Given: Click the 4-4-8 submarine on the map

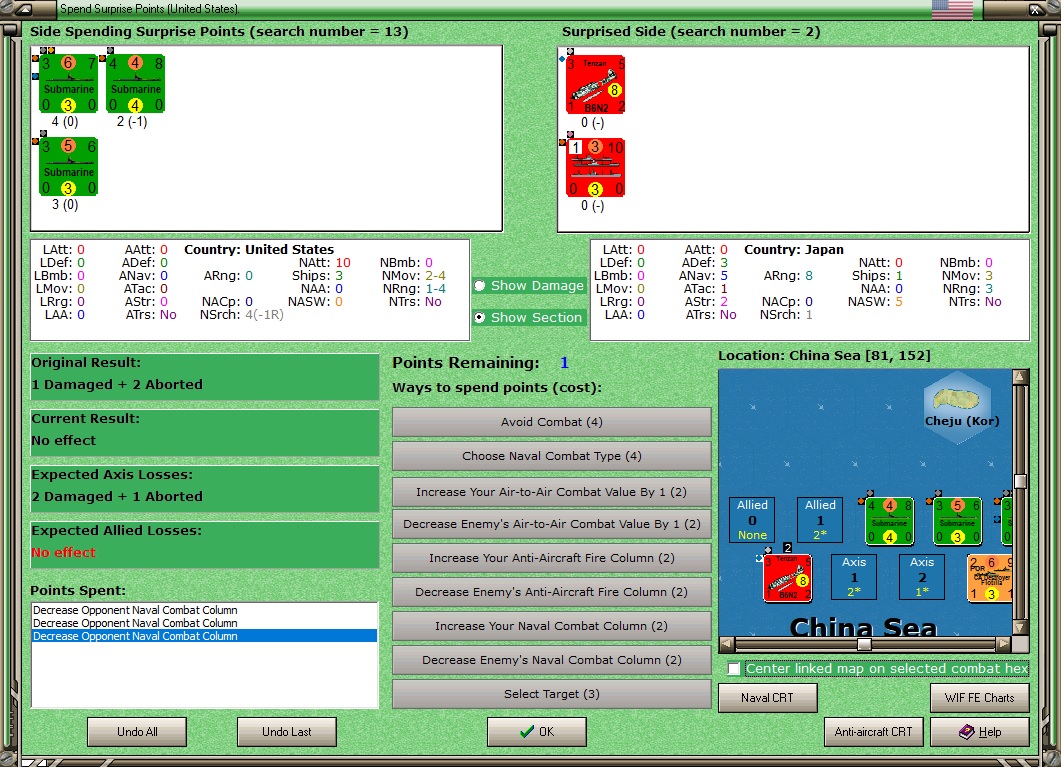Looking at the screenshot, I should coord(890,521).
